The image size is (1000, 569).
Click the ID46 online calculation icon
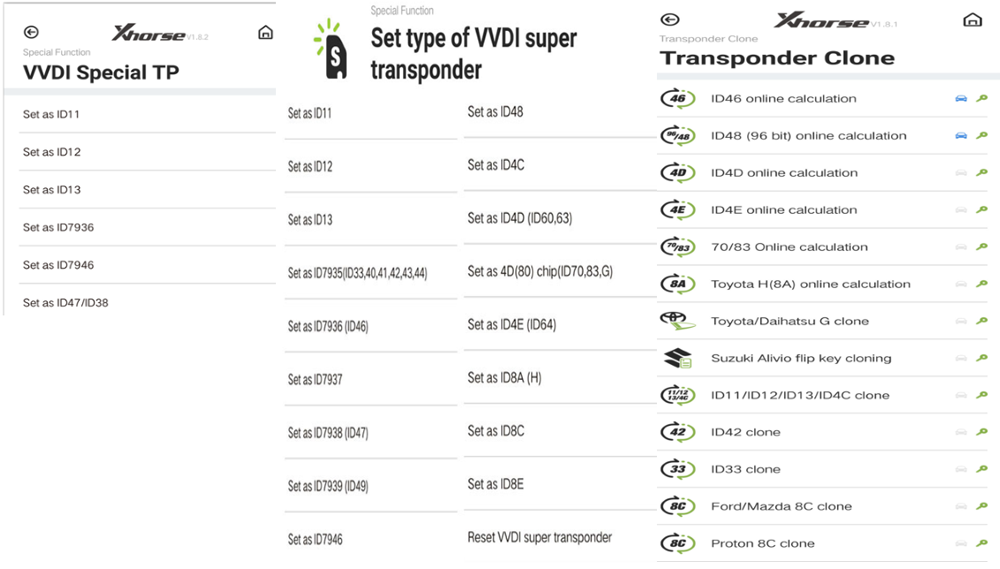coord(677,99)
